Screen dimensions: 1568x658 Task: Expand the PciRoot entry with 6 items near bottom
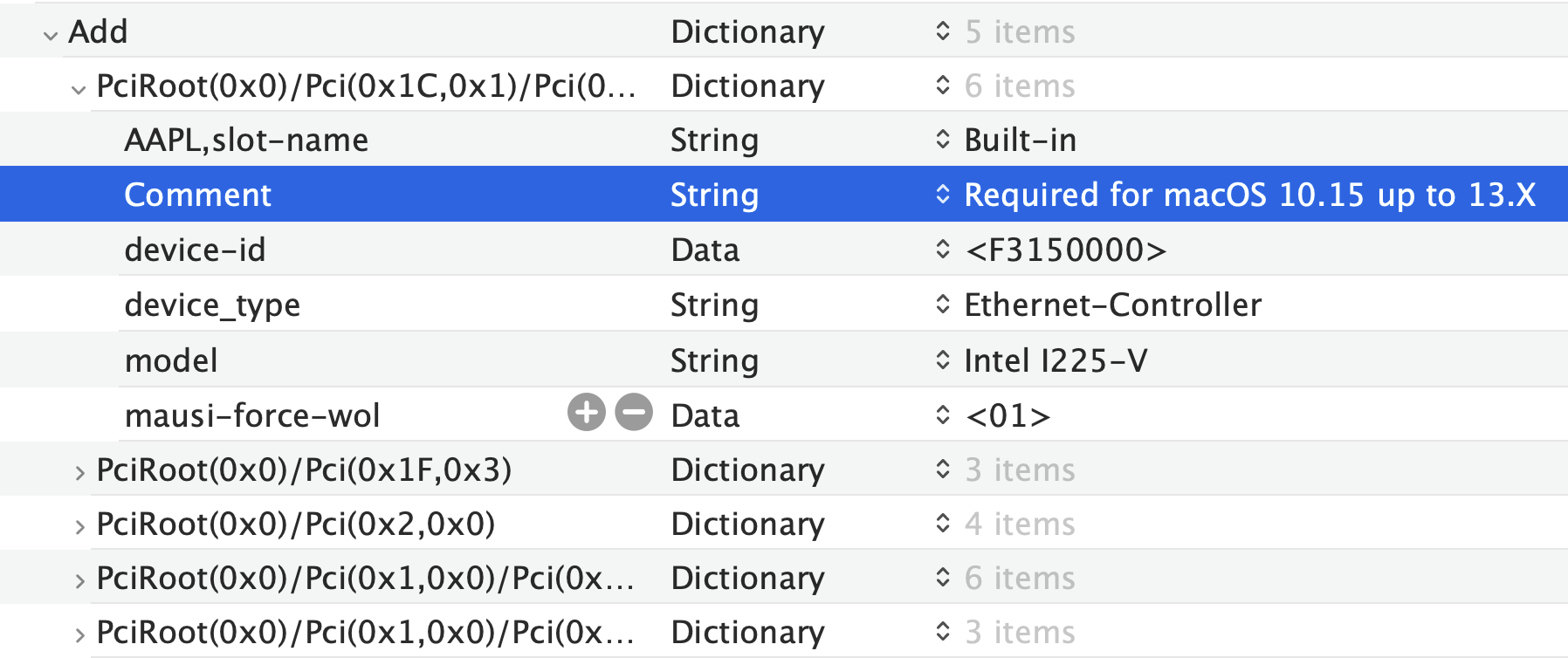tap(79, 581)
